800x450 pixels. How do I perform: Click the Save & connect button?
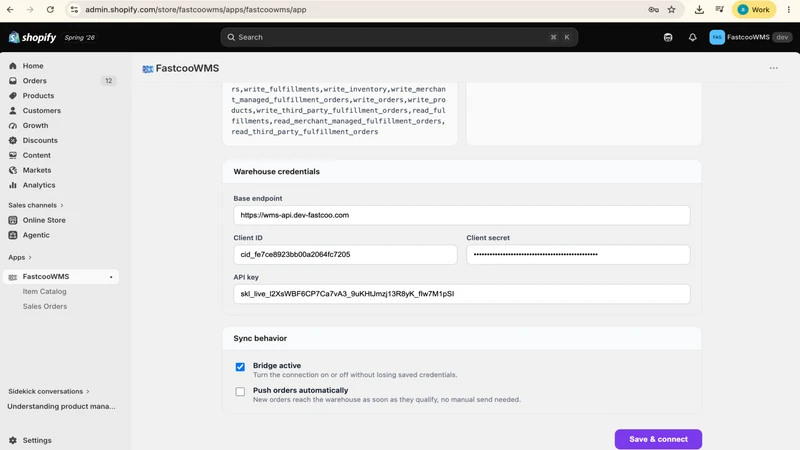658,439
